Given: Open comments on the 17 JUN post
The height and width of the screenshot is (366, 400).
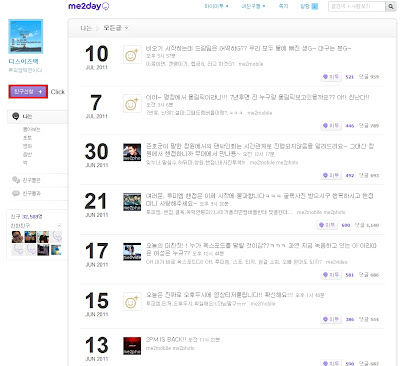Looking at the screenshot, I should coord(369,275).
